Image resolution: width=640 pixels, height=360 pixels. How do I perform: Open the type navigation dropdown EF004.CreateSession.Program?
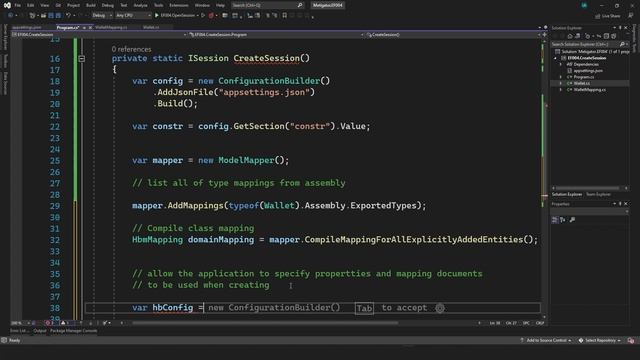(x=277, y=35)
